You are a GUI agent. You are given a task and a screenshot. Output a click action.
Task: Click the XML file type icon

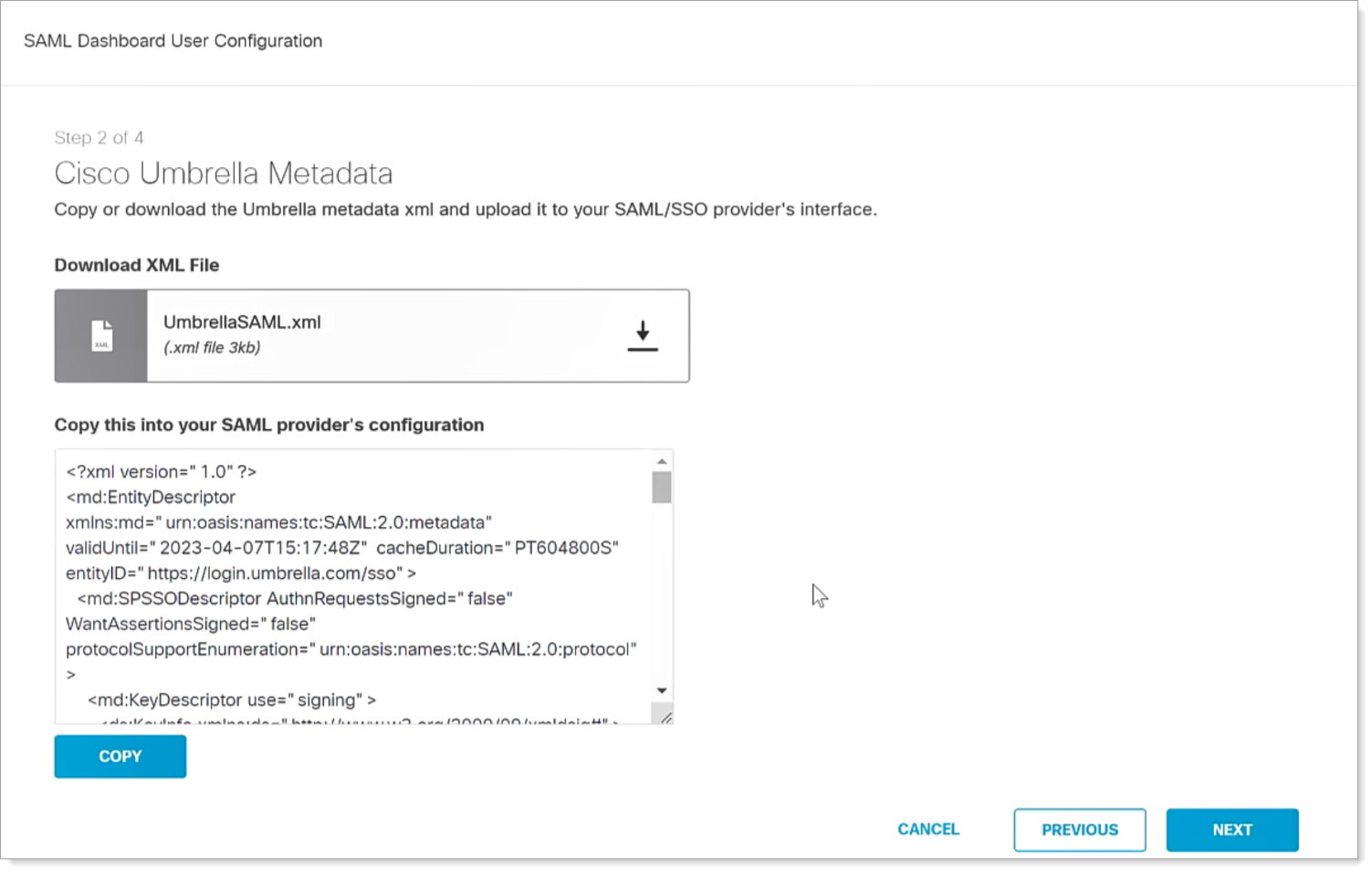pos(101,336)
